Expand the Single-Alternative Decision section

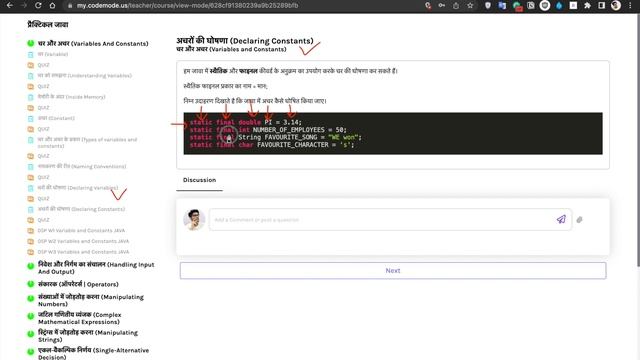coord(93,353)
